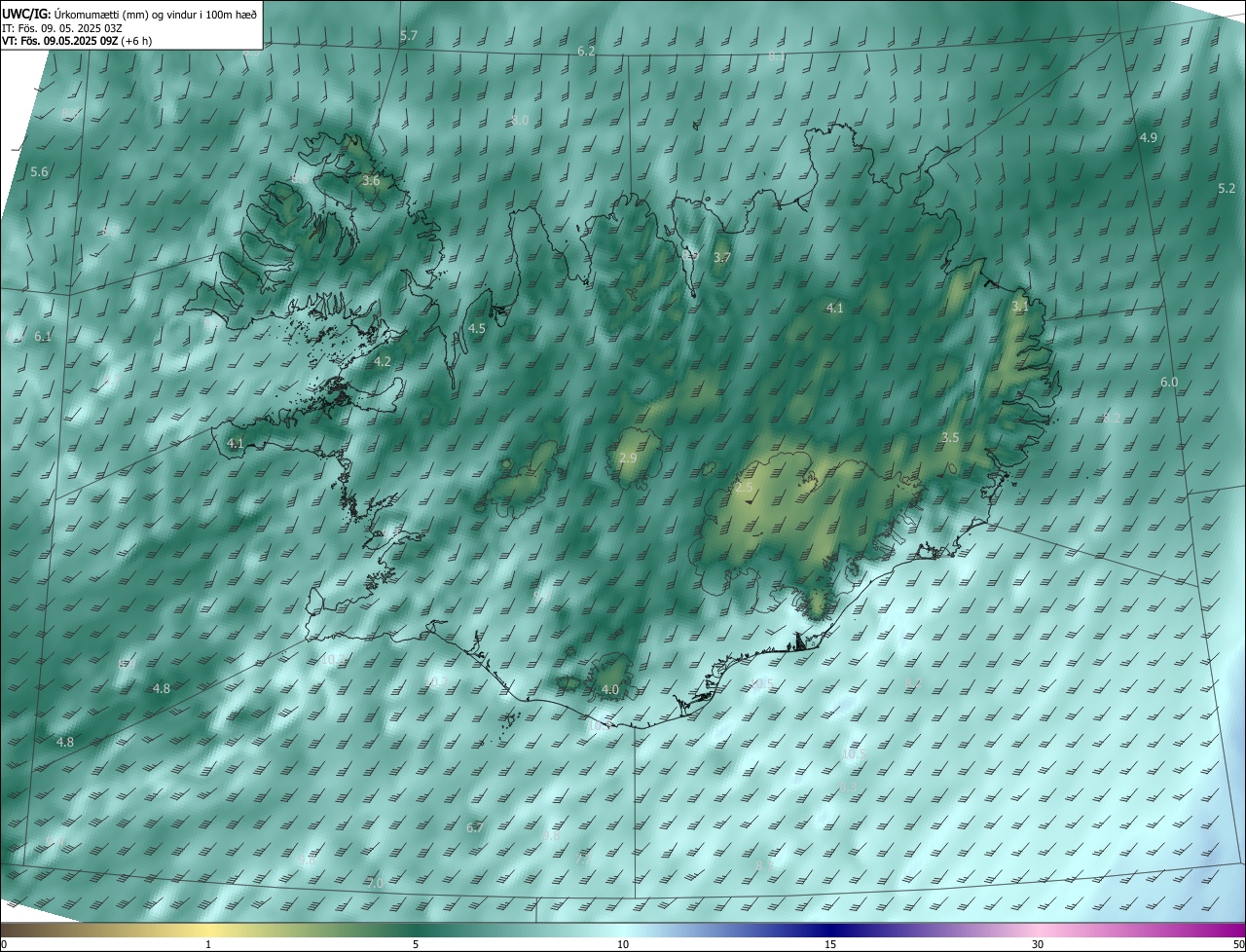The height and width of the screenshot is (952, 1246).
Task: Click the 4.0 value label over Mýrdalsjökull
Action: 610,689
